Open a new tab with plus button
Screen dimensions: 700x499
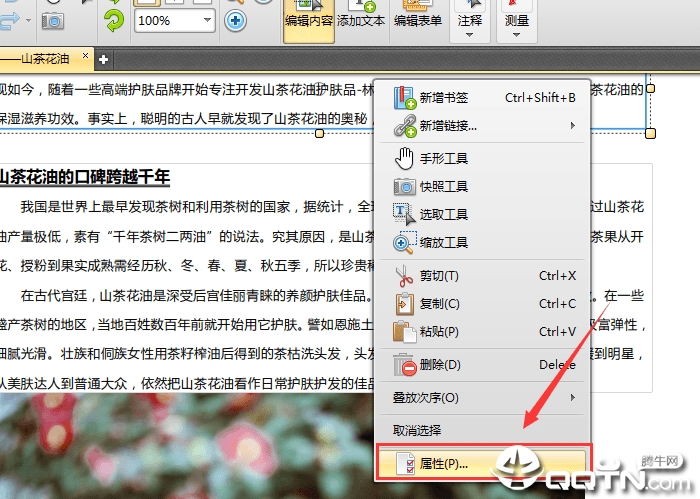[104, 58]
